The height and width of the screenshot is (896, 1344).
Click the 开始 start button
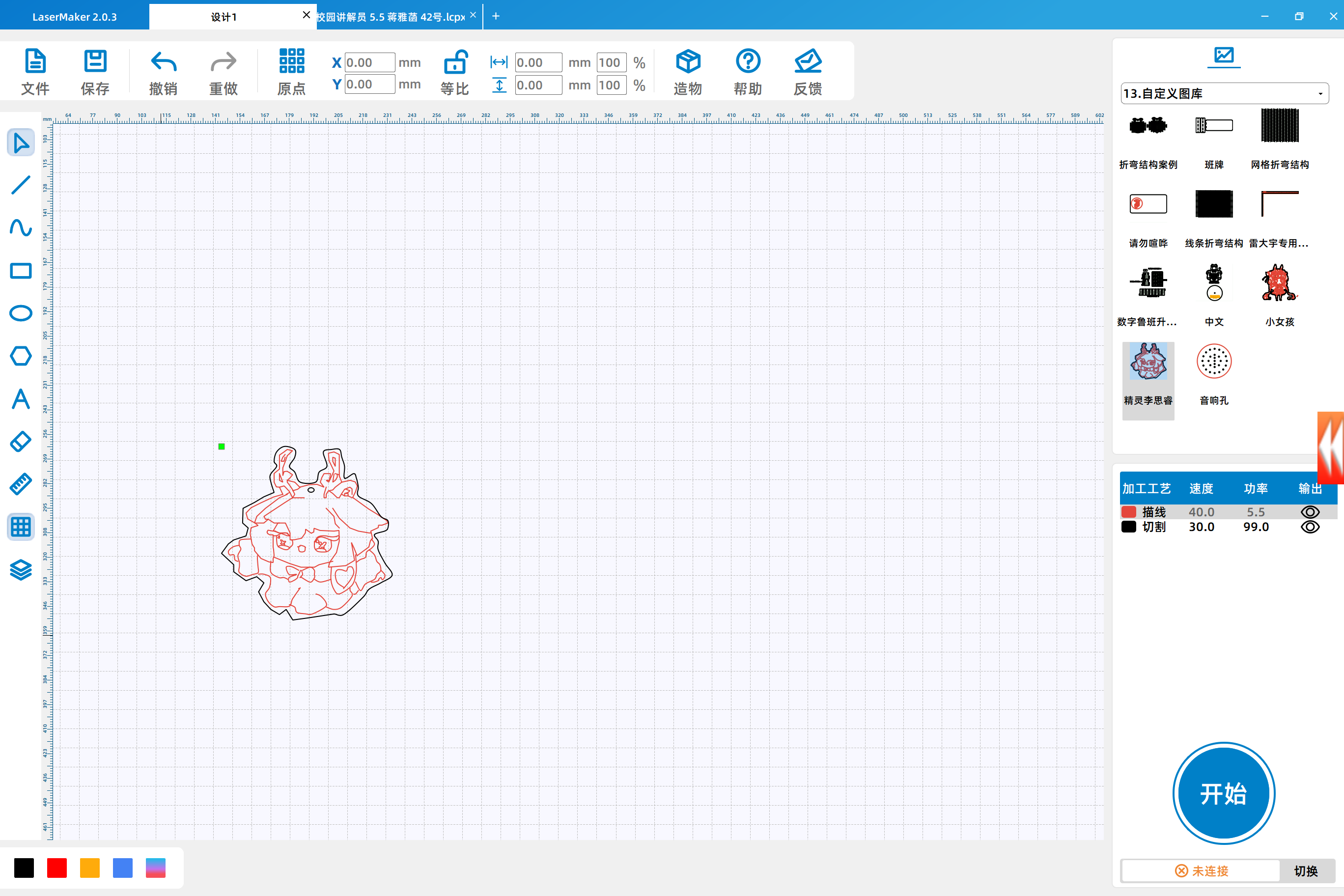[1224, 793]
